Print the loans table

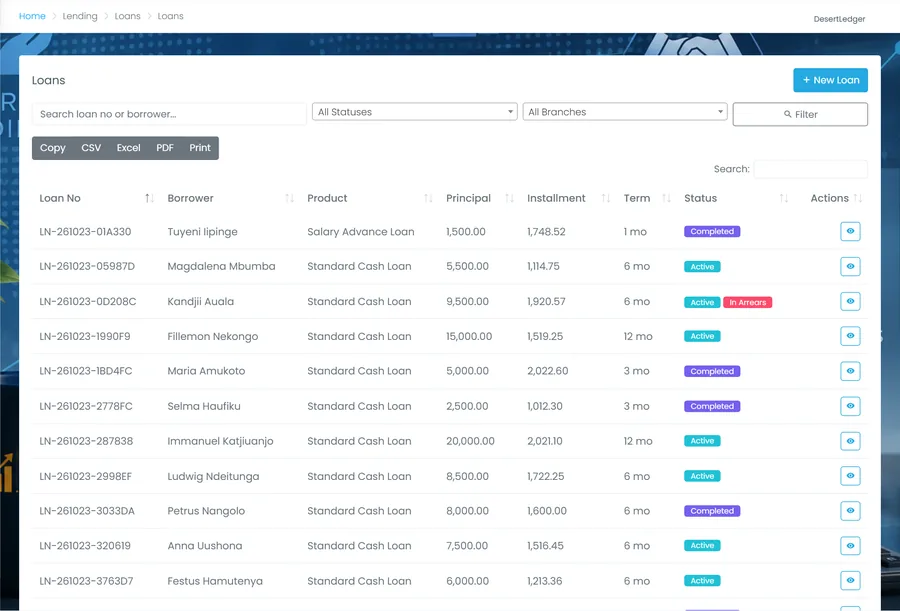200,148
